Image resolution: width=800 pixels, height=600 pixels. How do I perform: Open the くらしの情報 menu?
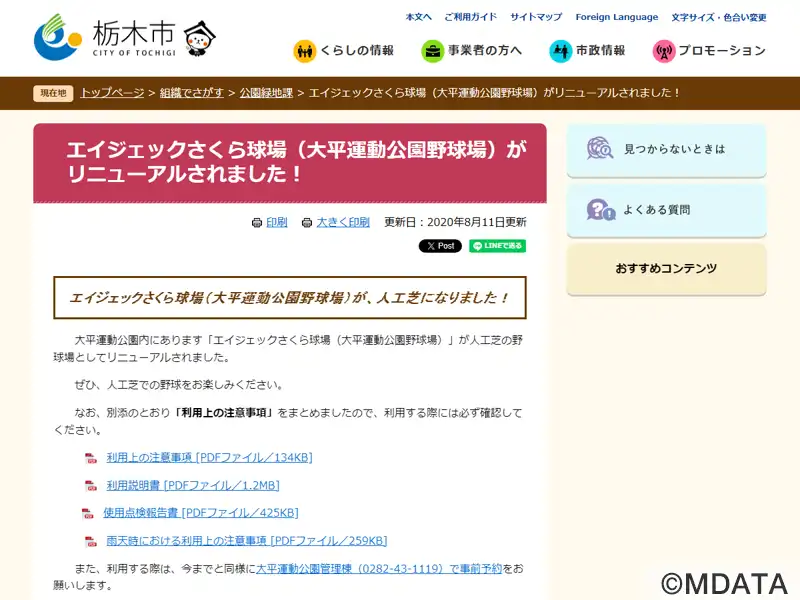pyautogui.click(x=343, y=51)
